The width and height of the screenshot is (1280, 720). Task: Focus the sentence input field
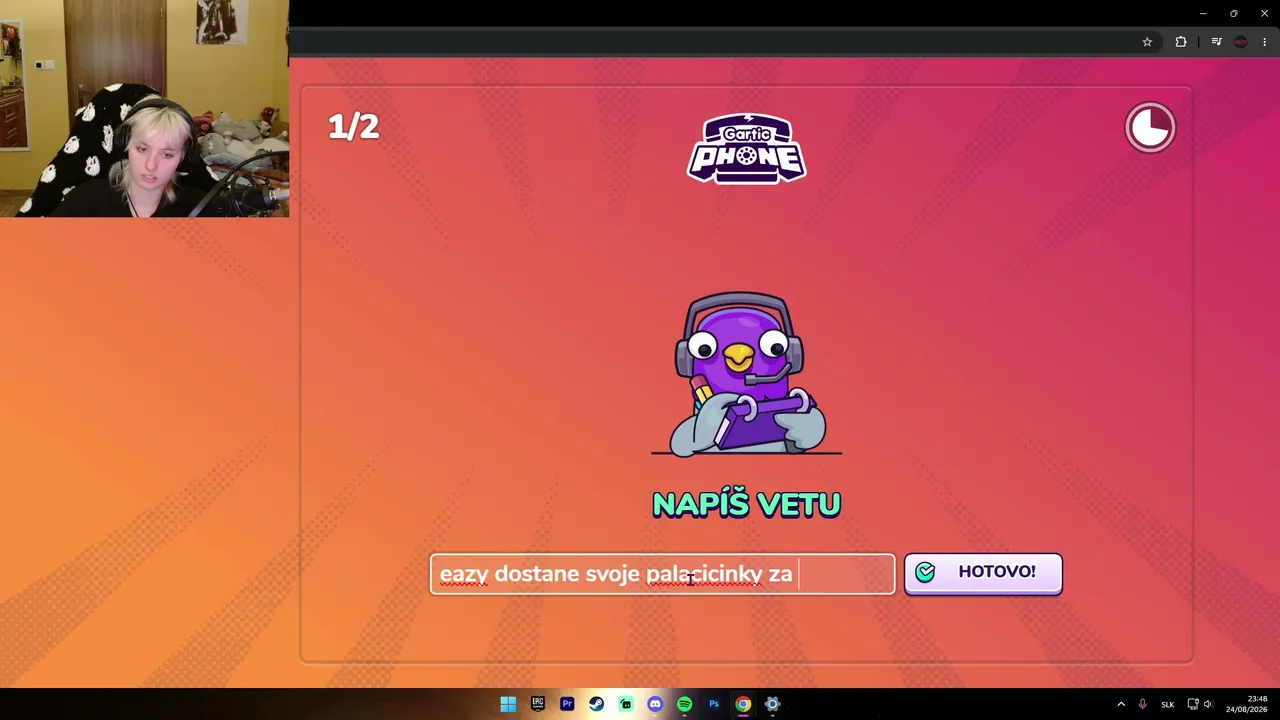662,574
